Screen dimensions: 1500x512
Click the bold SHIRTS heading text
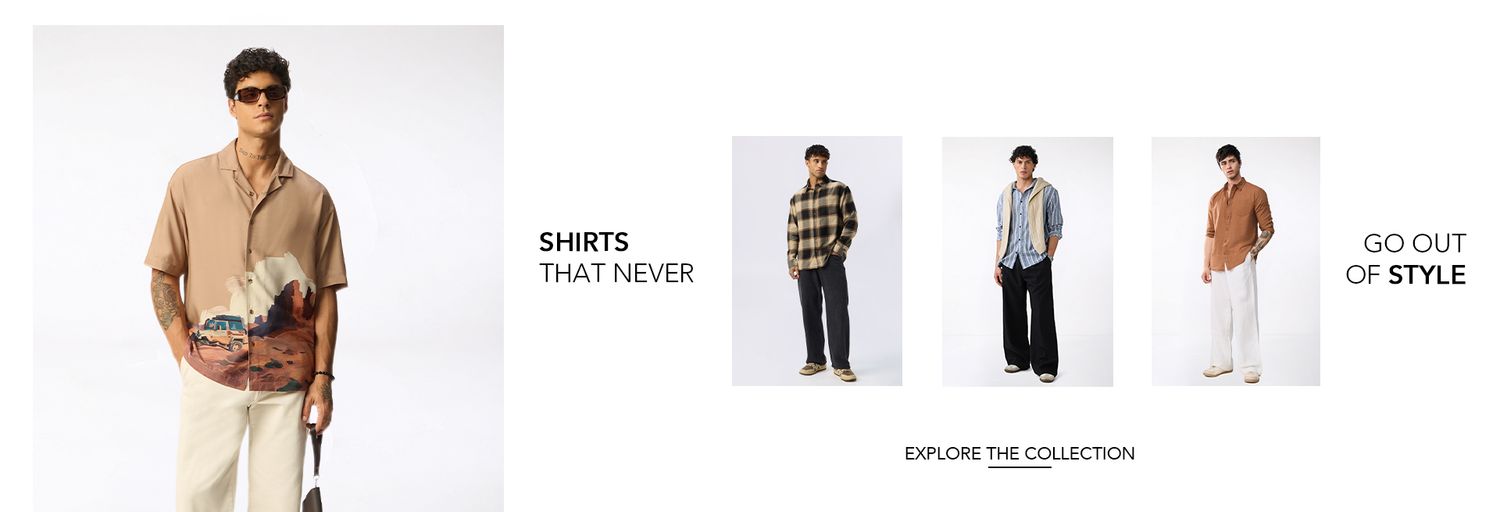[584, 242]
